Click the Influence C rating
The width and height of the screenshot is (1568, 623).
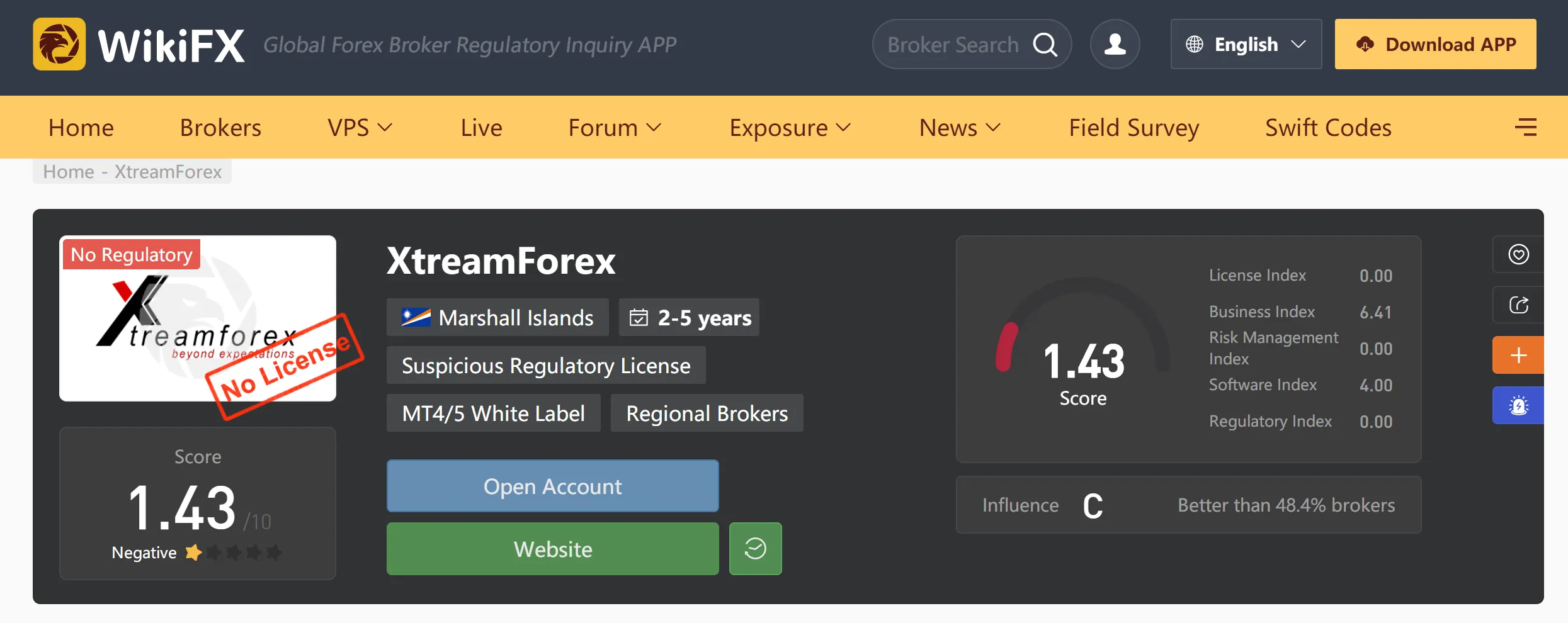click(x=1093, y=506)
